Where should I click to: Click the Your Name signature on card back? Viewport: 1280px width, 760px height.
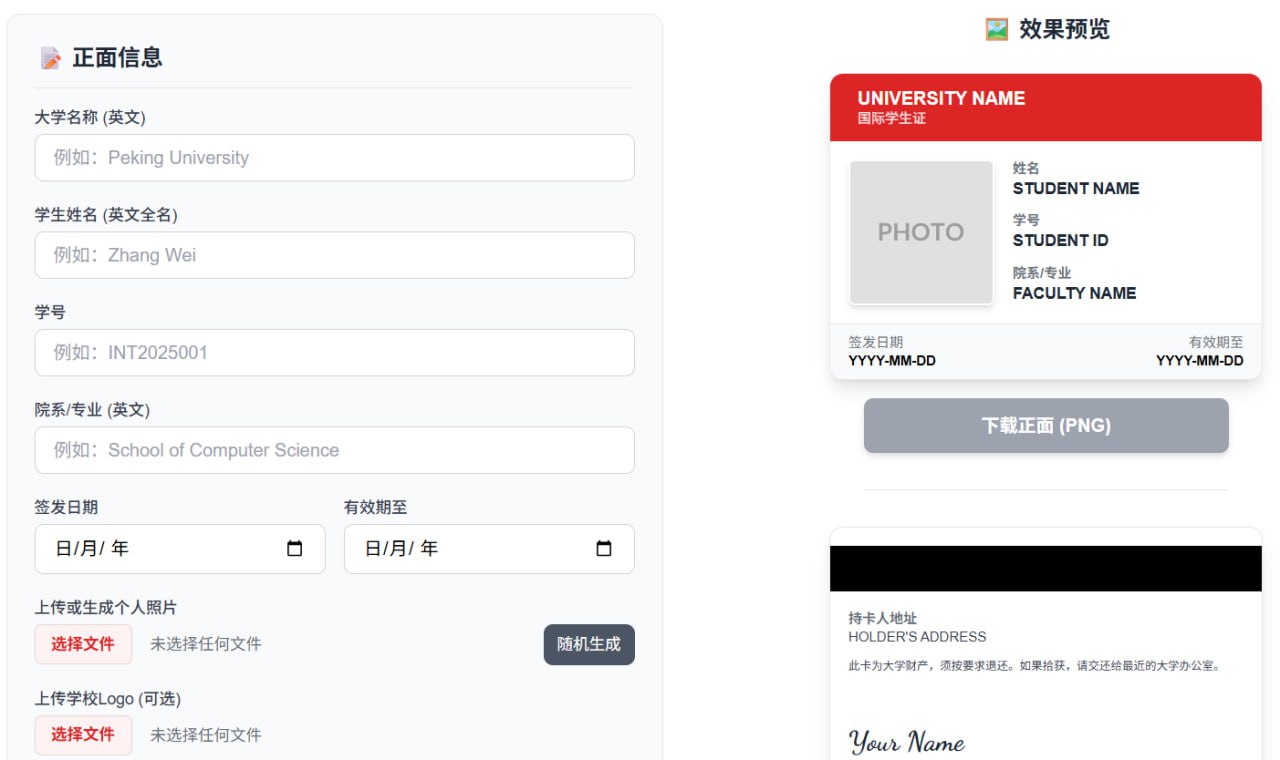(x=907, y=742)
